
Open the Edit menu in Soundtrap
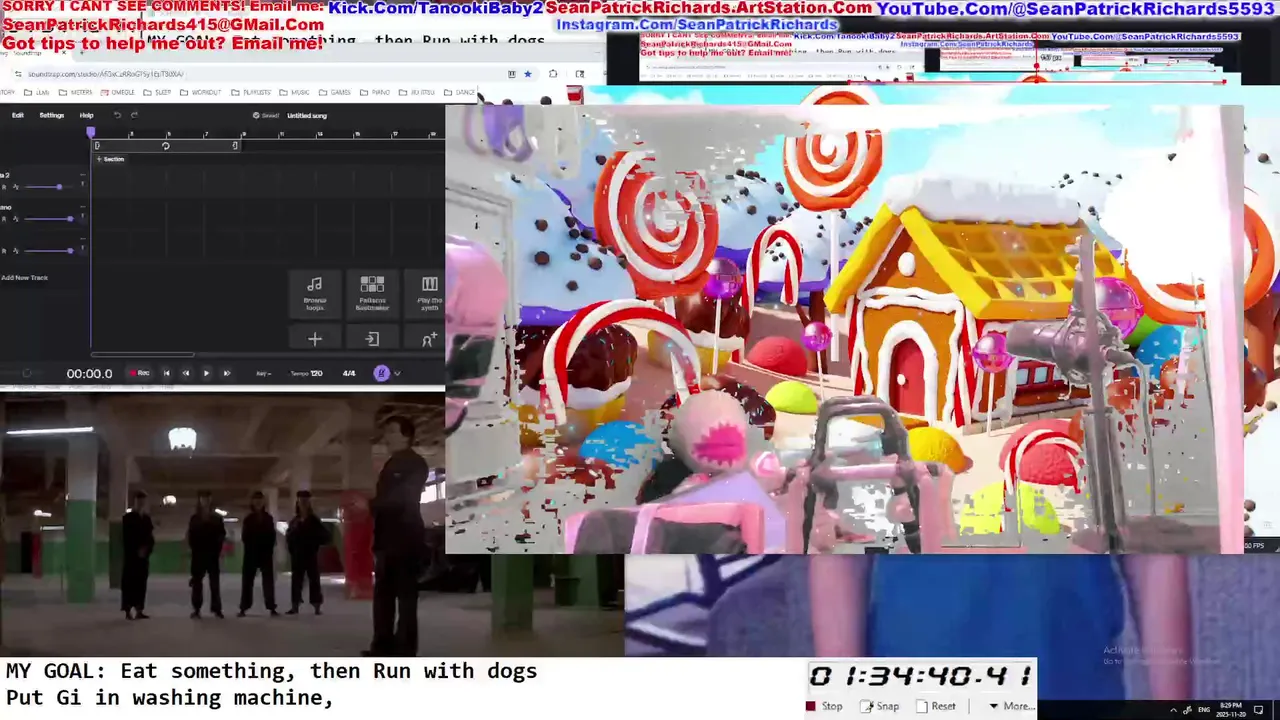click(18, 115)
